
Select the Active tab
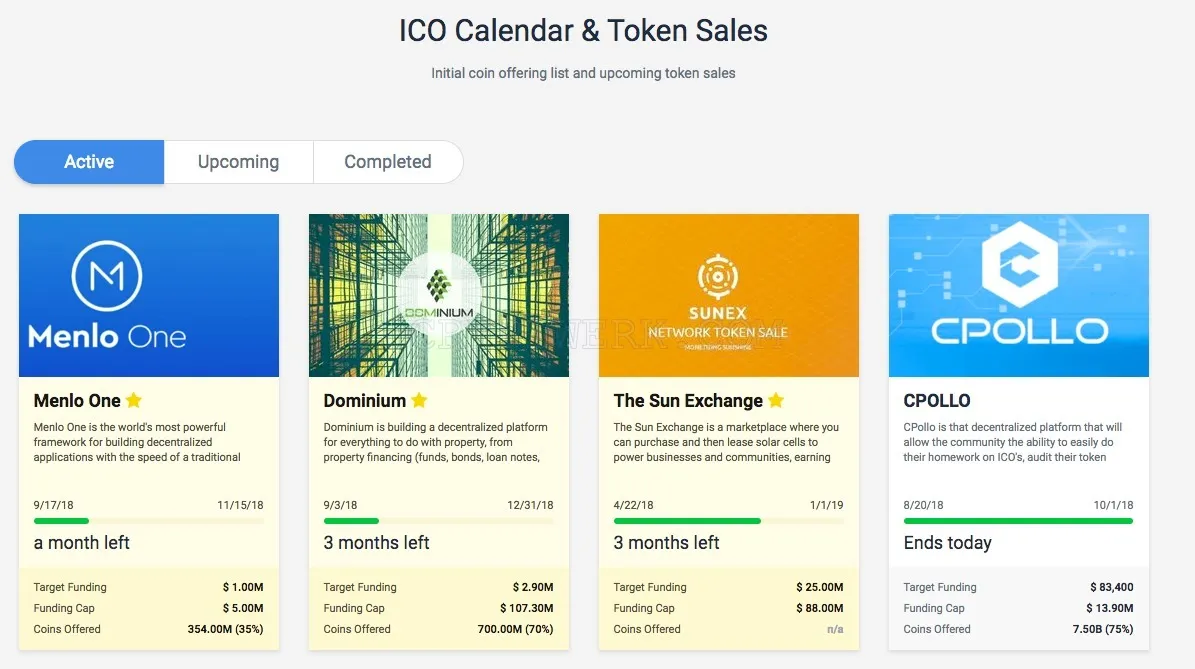(89, 162)
